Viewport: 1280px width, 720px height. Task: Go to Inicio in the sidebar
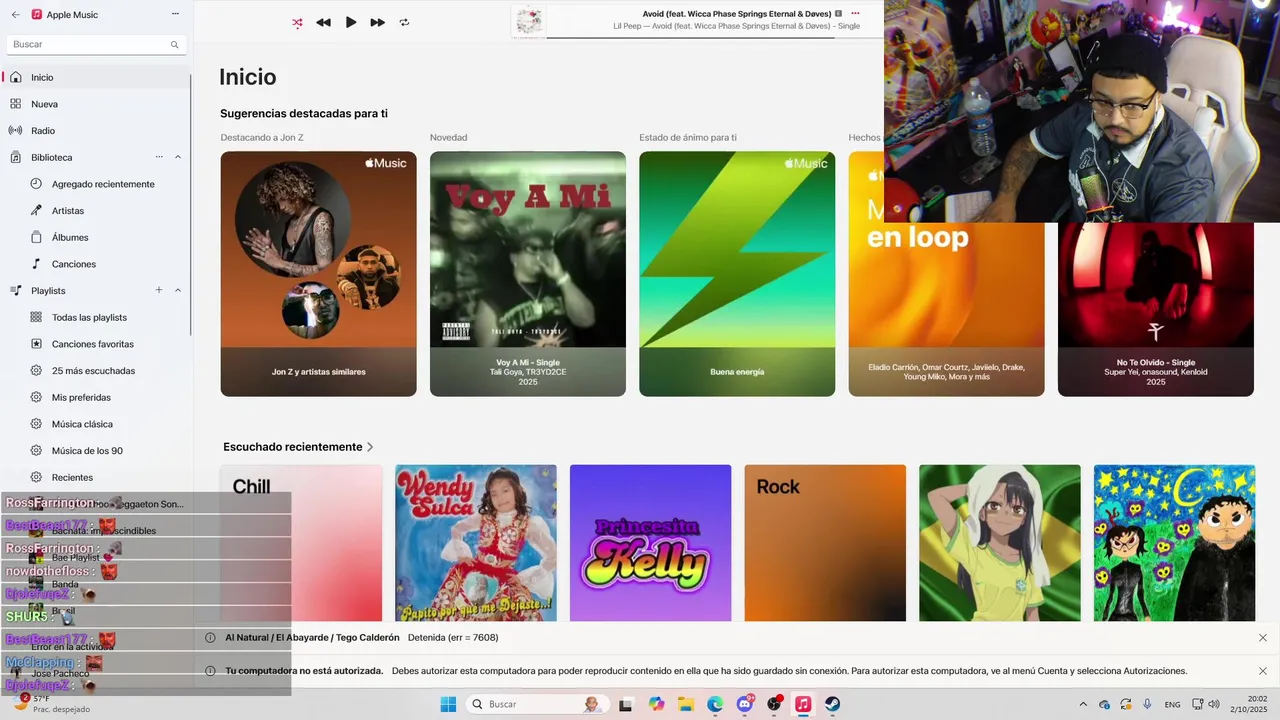[x=96, y=77]
